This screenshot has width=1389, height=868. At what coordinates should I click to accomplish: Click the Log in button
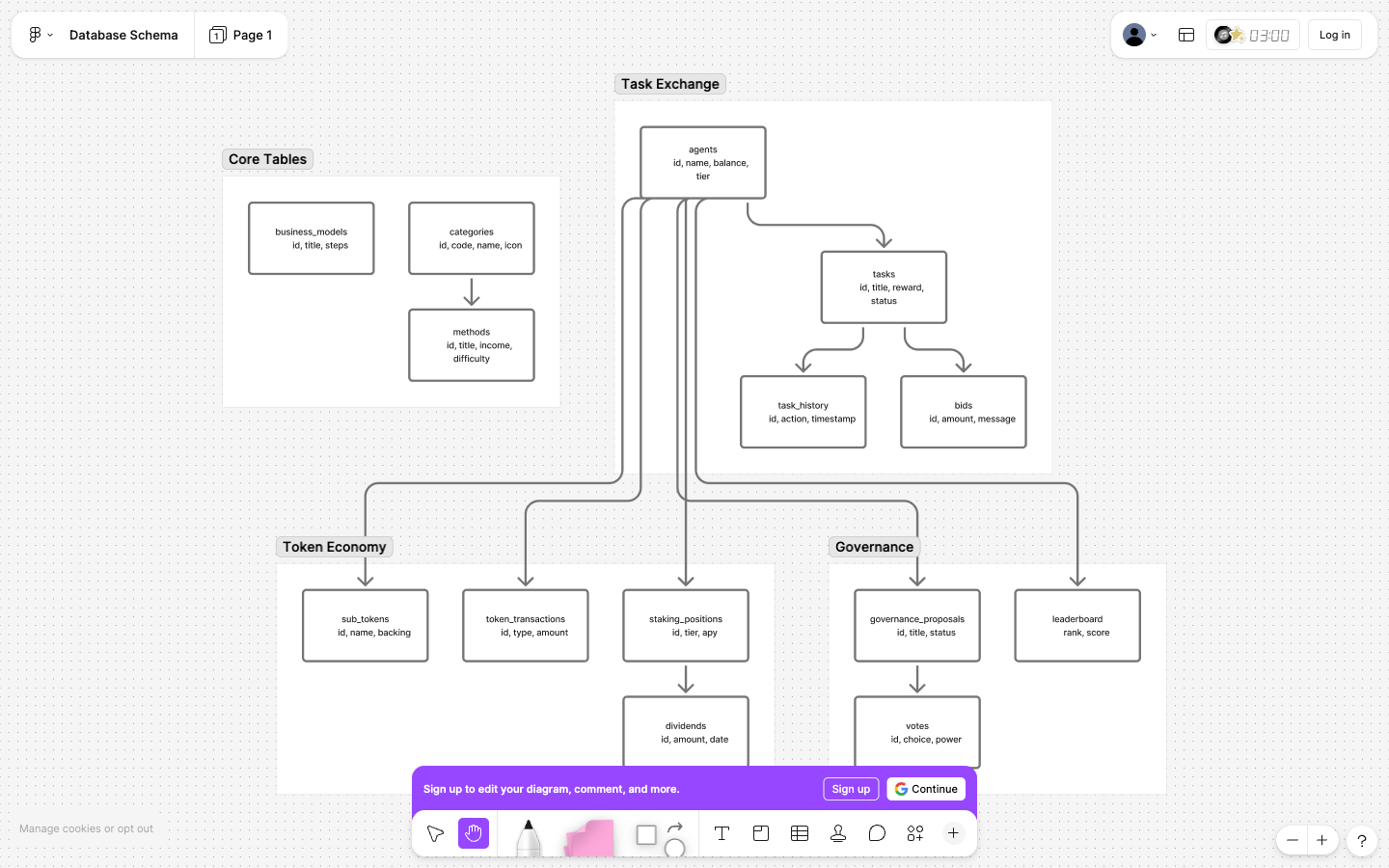pyautogui.click(x=1334, y=35)
